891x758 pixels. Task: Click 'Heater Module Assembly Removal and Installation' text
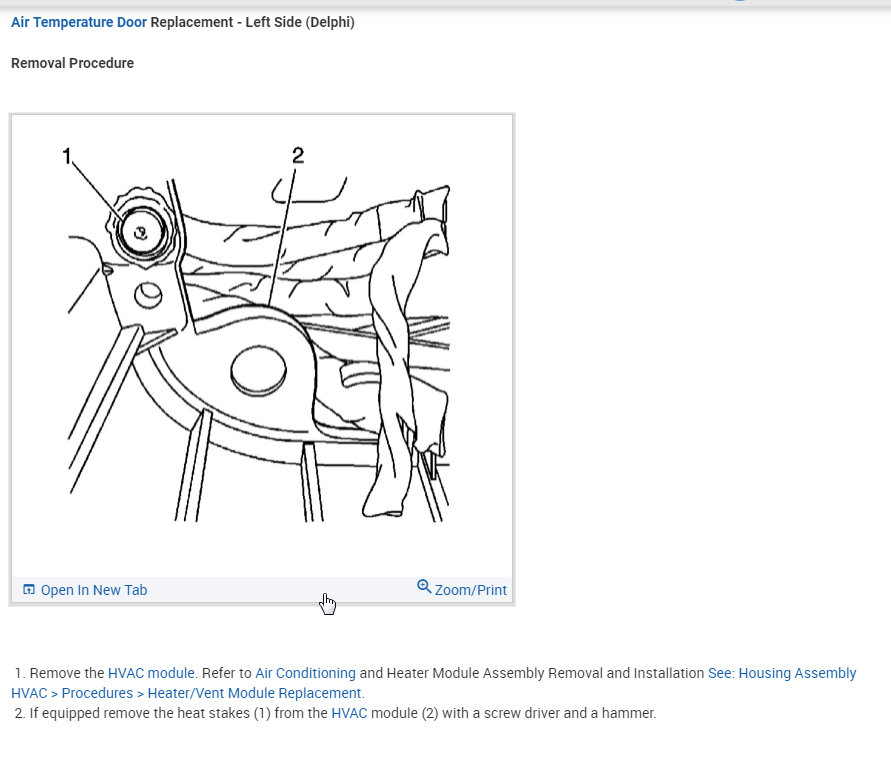pyautogui.click(x=545, y=673)
